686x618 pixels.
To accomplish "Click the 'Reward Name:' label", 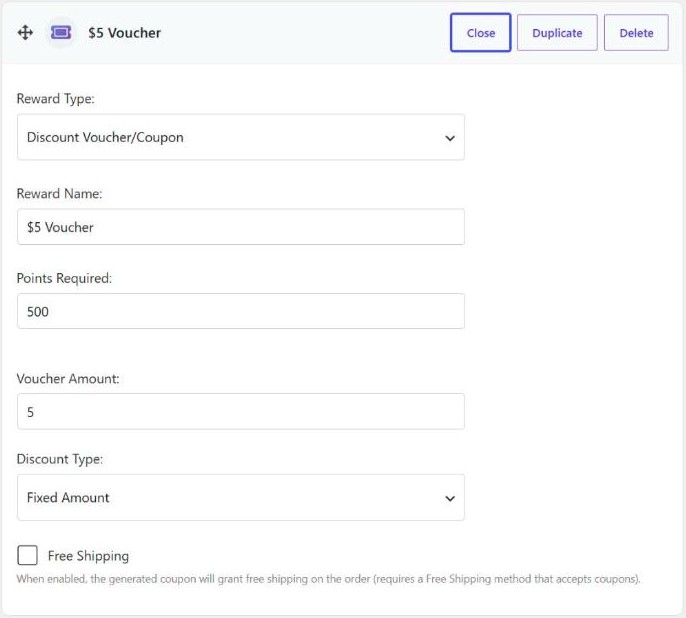I will point(60,193).
